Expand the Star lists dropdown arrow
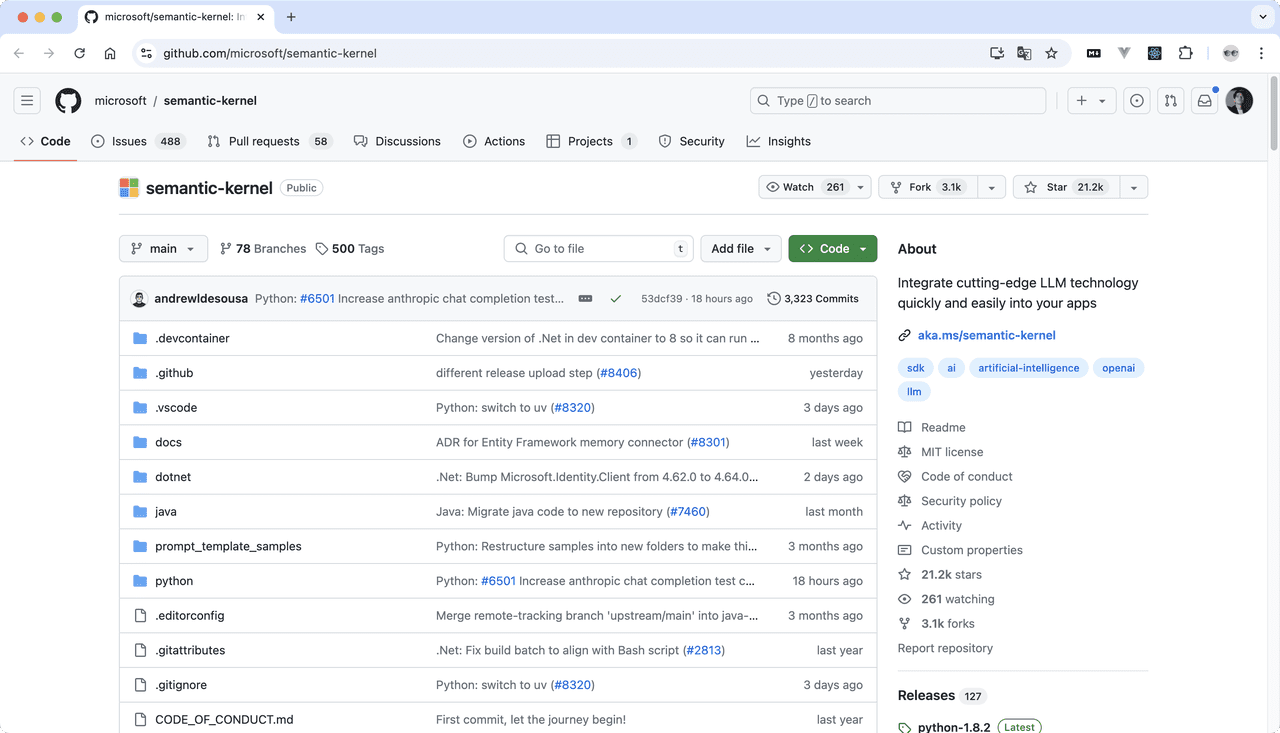Screen dimensions: 1280x733 coord(1134,187)
